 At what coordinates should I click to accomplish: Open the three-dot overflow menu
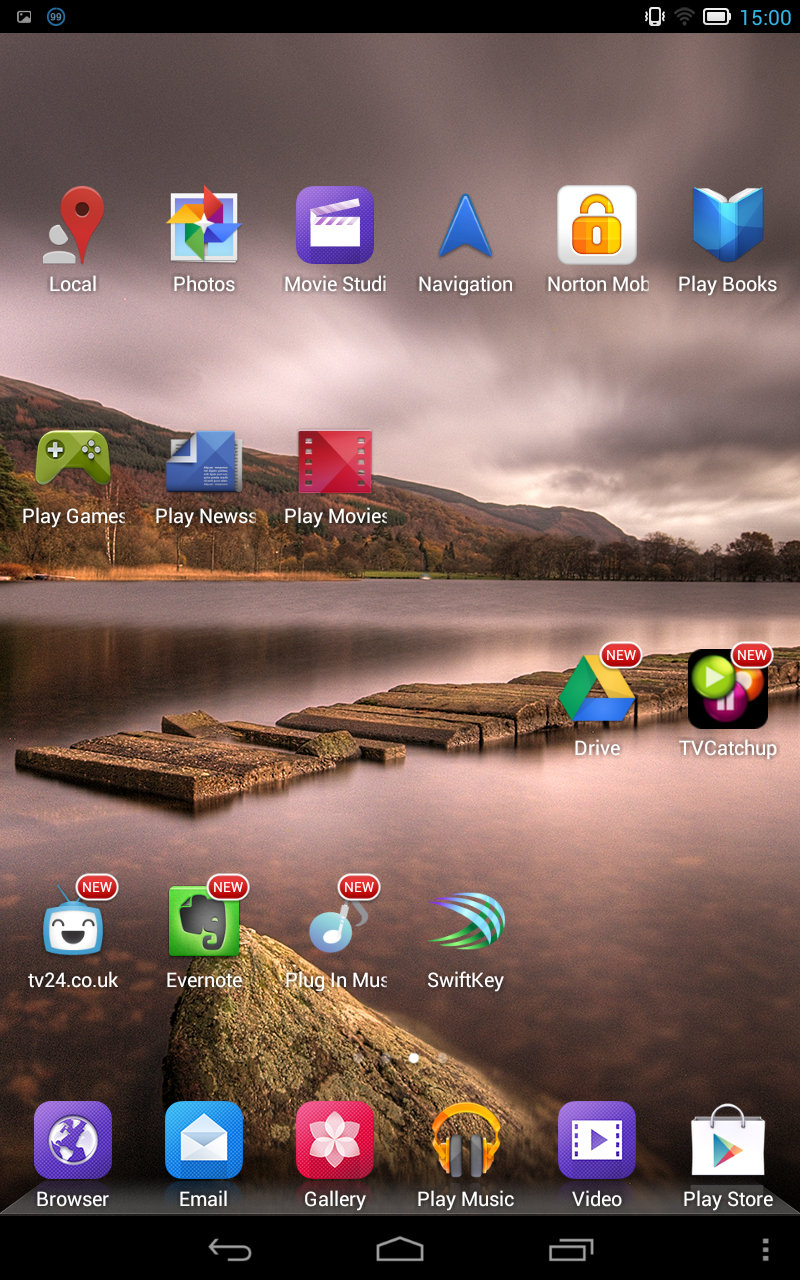click(x=766, y=1249)
